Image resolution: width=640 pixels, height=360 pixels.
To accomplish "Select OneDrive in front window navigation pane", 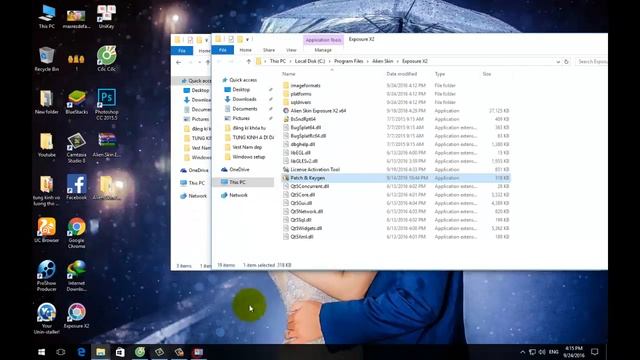I will click(x=239, y=169).
